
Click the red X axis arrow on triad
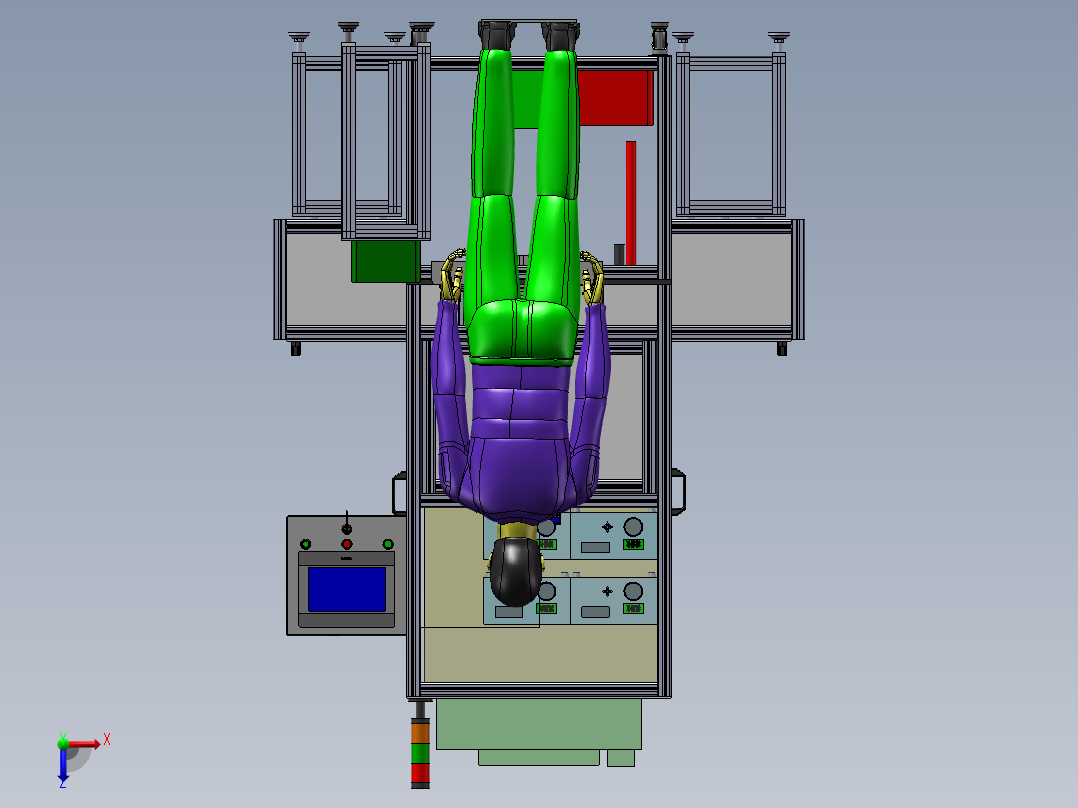tap(84, 744)
